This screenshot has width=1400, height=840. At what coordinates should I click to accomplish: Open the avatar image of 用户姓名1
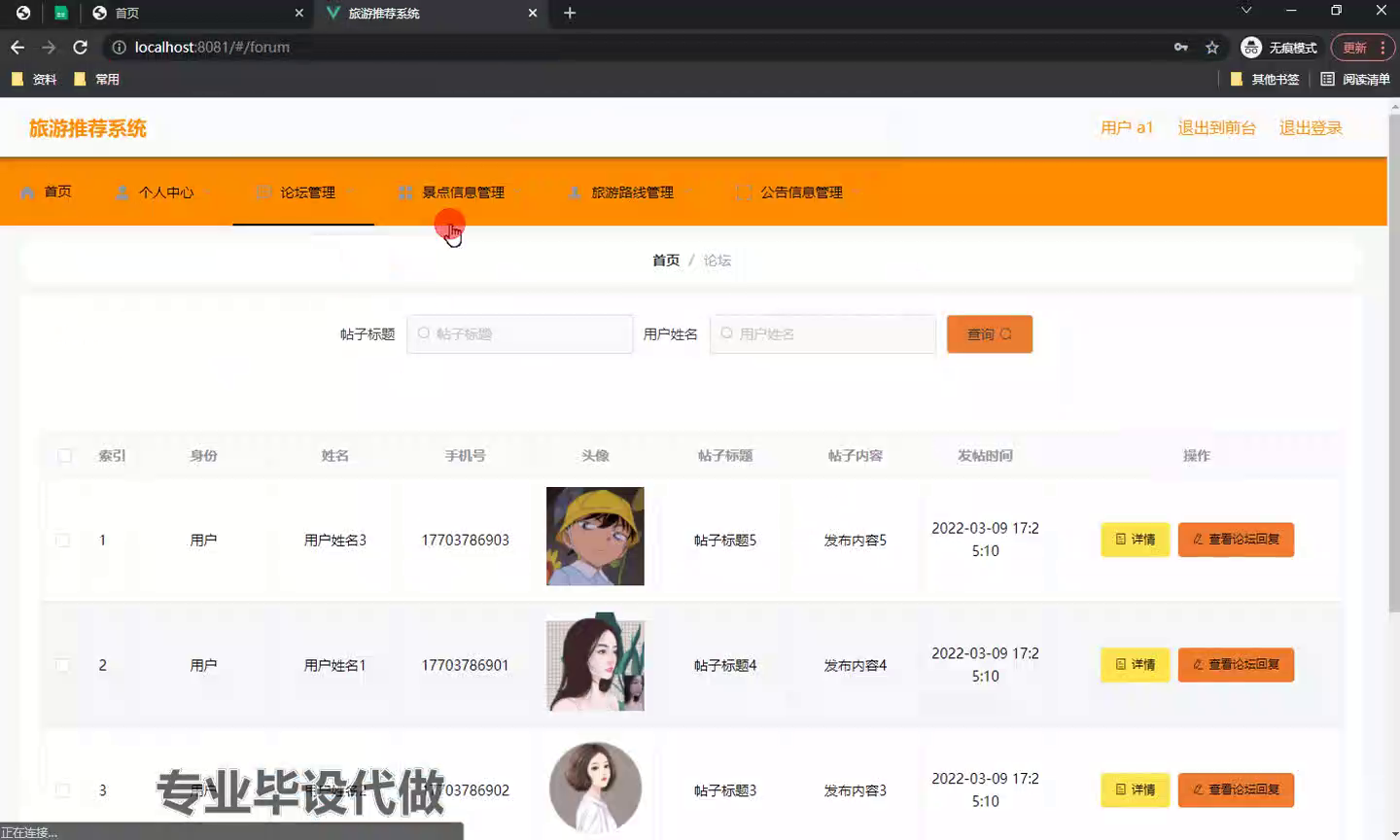coord(595,661)
